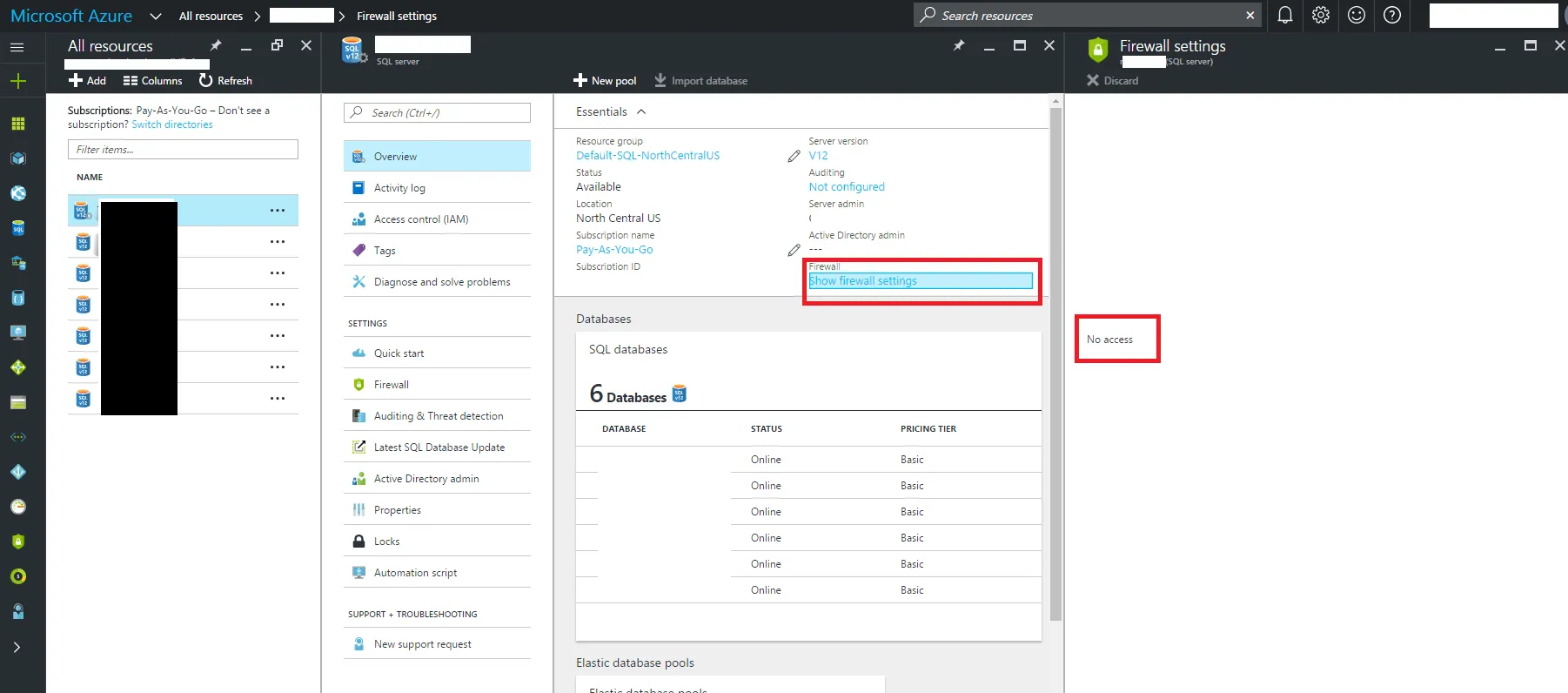
Task: Open Tags menu item
Action: [x=437, y=250]
